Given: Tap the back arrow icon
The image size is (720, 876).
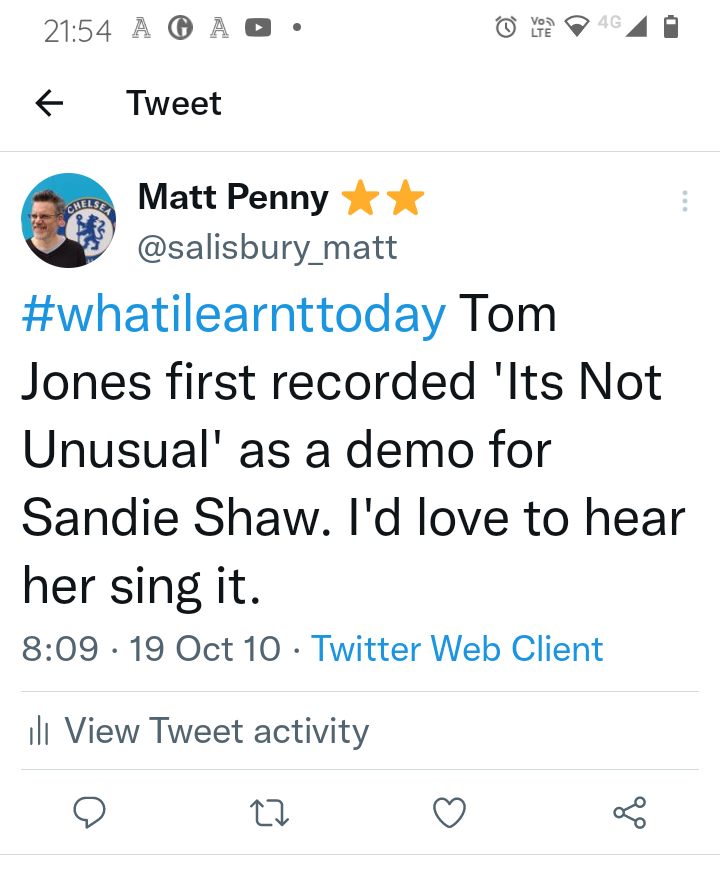Looking at the screenshot, I should (x=49, y=103).
